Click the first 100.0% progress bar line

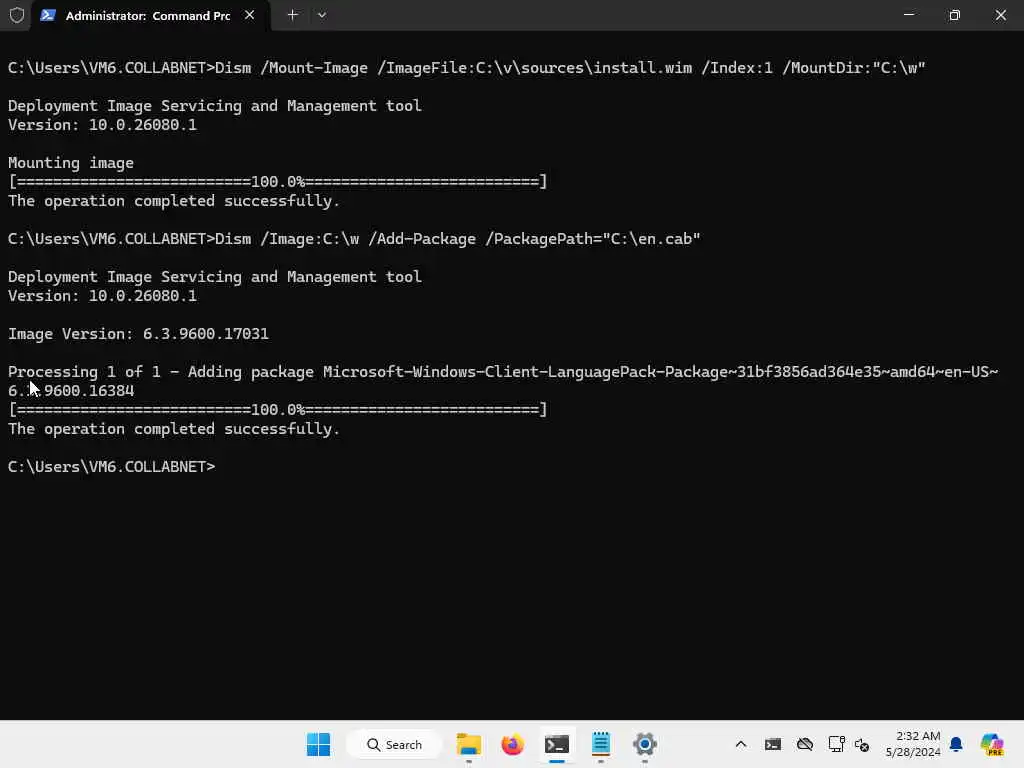[x=278, y=182]
